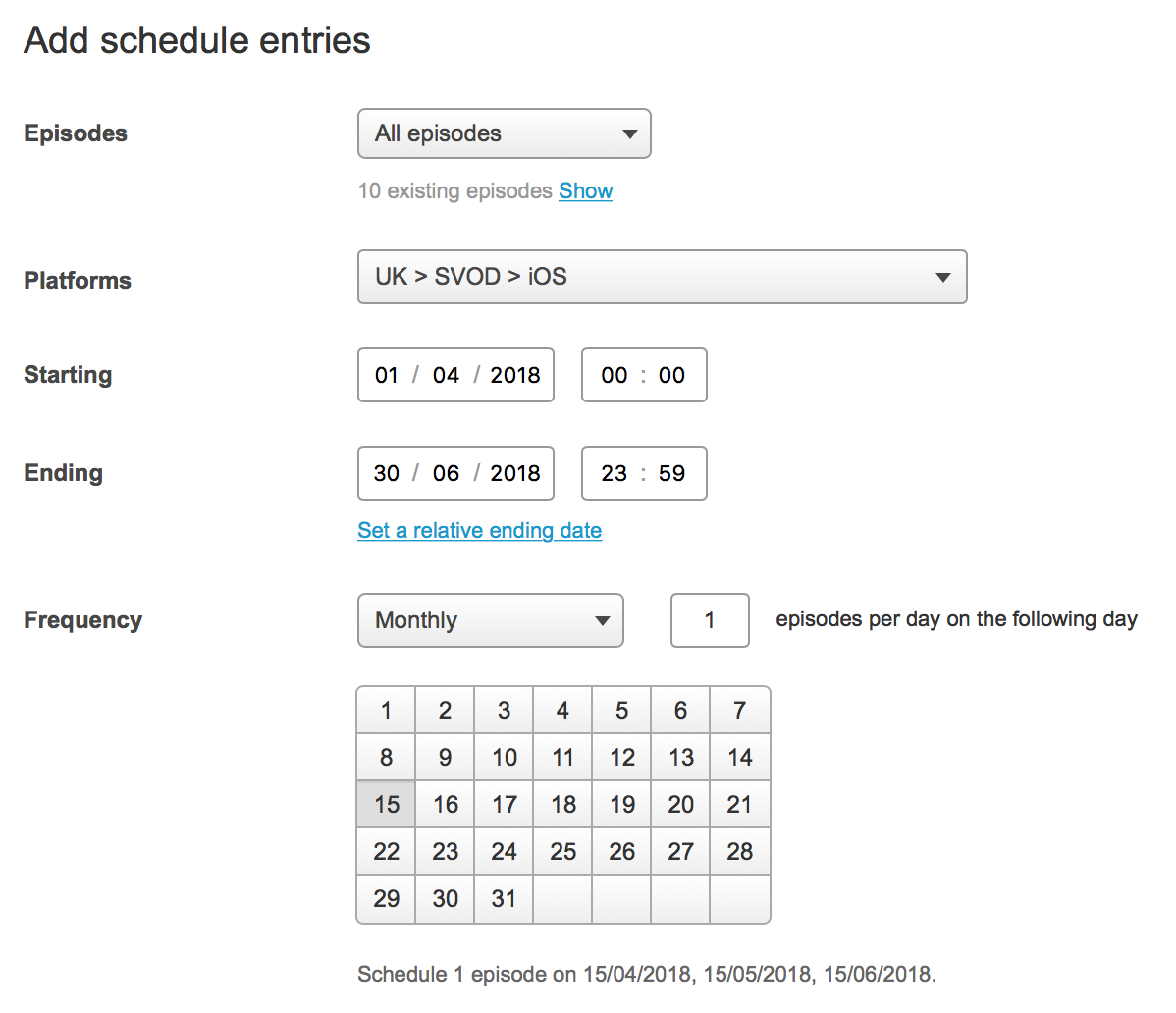This screenshot has width=1176, height=1013.
Task: Select day 25 in the day grid
Action: point(563,852)
